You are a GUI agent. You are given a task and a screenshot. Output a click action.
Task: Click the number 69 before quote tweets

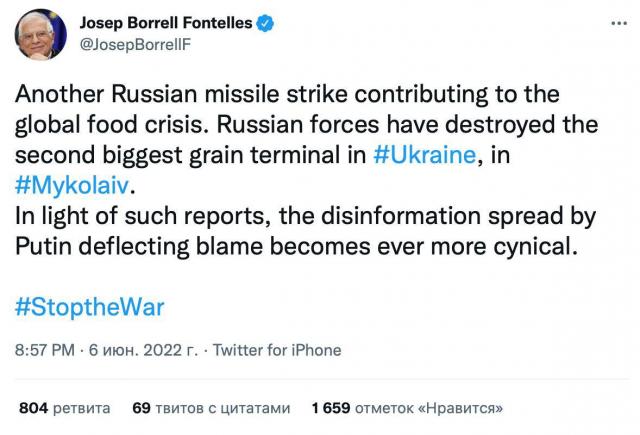pos(140,408)
